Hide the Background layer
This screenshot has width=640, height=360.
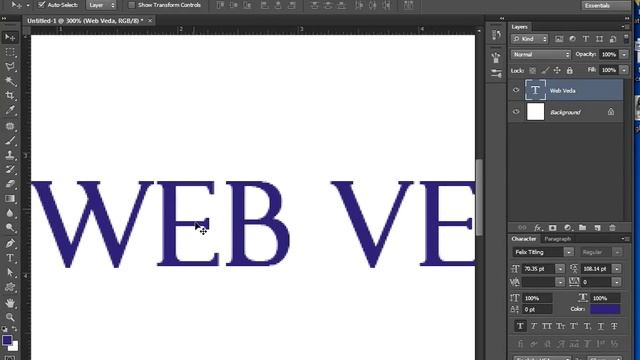[x=516, y=112]
